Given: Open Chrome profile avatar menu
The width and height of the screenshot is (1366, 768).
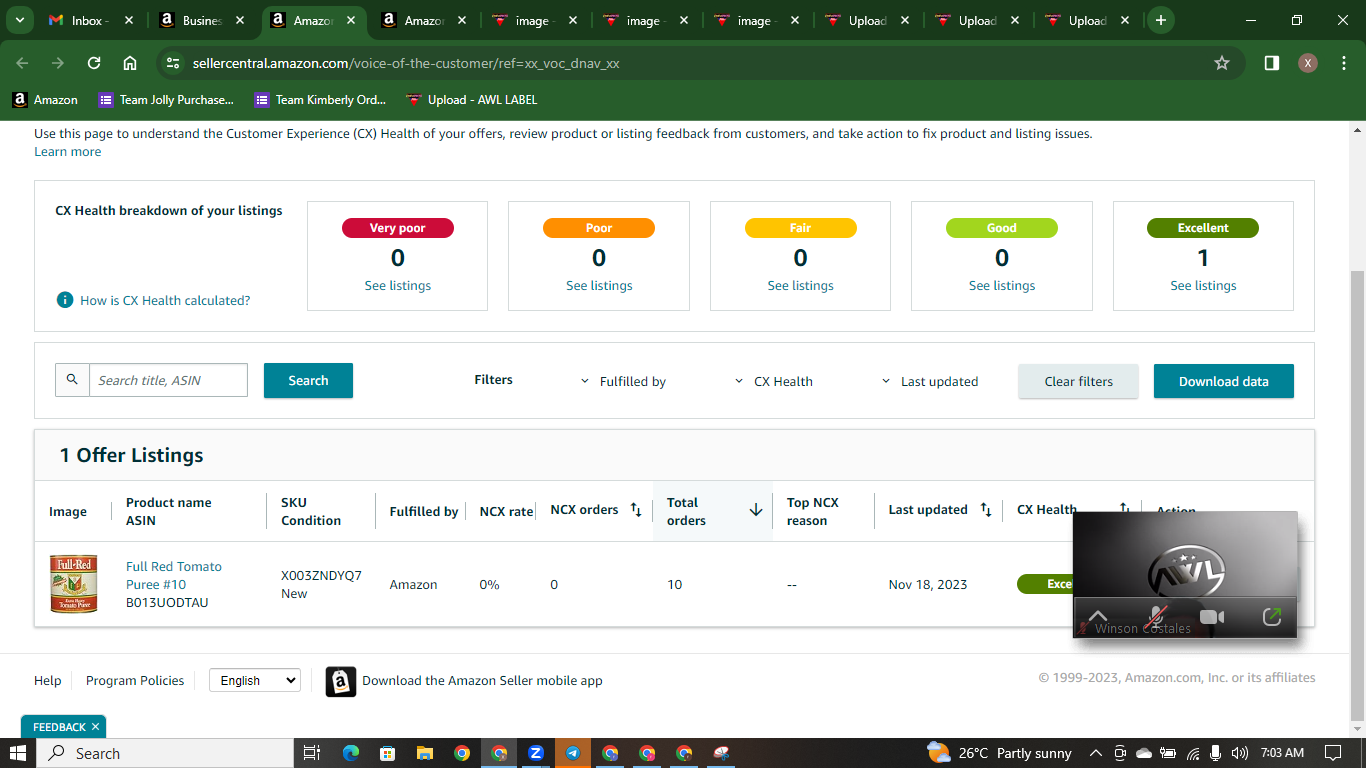Looking at the screenshot, I should coord(1308,63).
